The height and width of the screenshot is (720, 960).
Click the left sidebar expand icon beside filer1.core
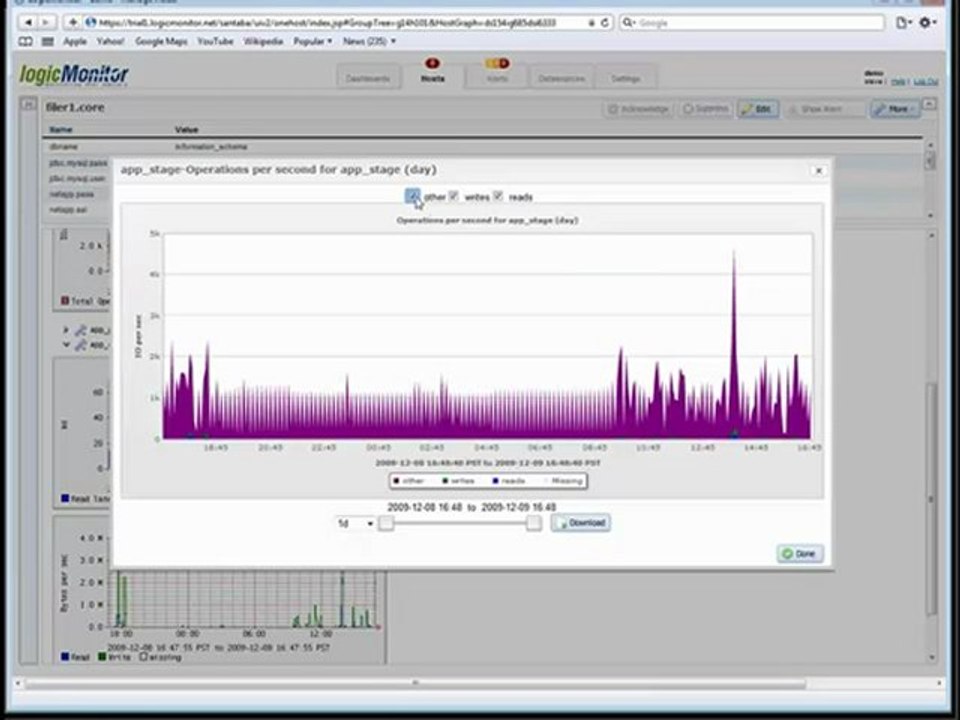[x=28, y=105]
